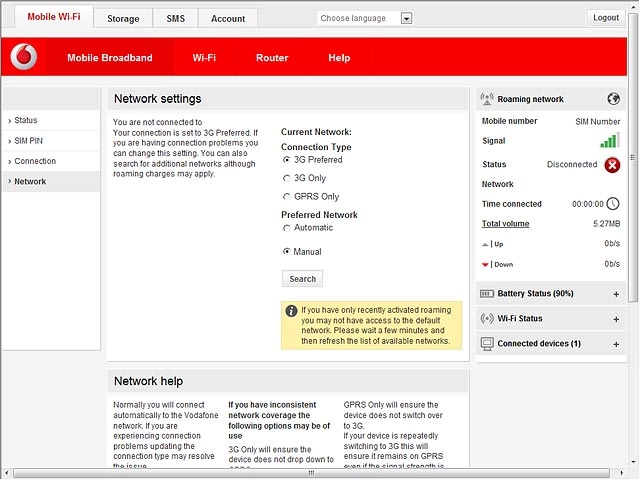Viewport: 640px width, 480px height.
Task: Expand the Connected devices panel
Action: pyautogui.click(x=616, y=344)
